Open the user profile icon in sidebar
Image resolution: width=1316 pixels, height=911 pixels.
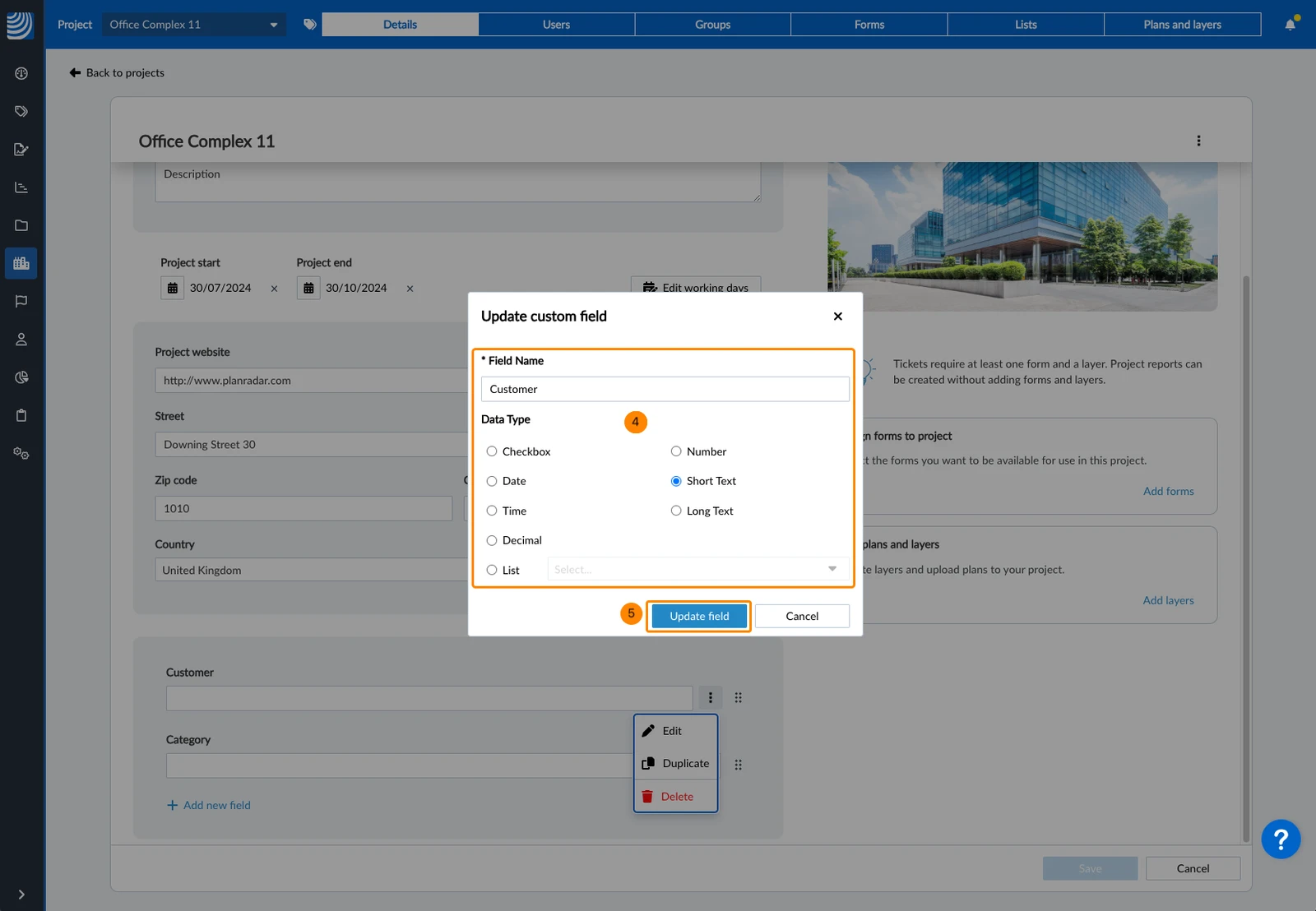point(21,339)
